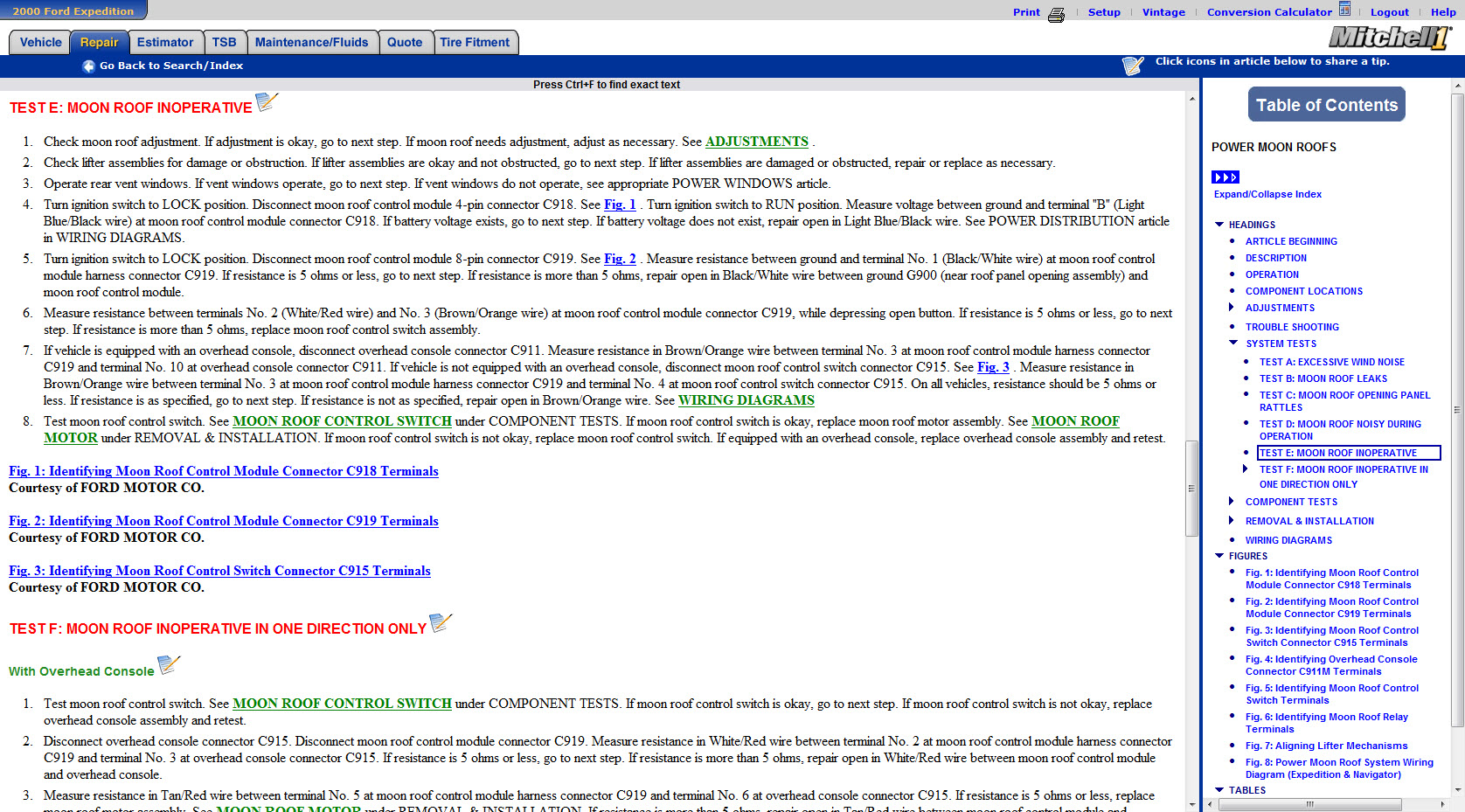Open Conversion Calculator text link

coord(1269,12)
